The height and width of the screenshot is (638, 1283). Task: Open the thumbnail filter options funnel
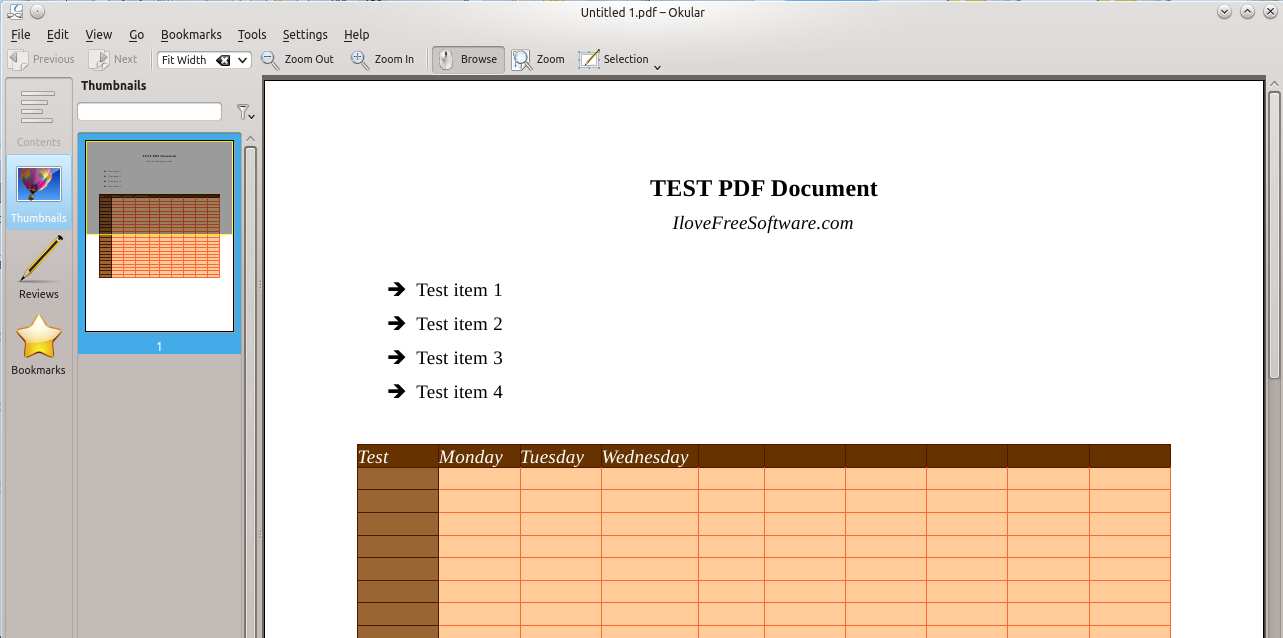tap(244, 112)
